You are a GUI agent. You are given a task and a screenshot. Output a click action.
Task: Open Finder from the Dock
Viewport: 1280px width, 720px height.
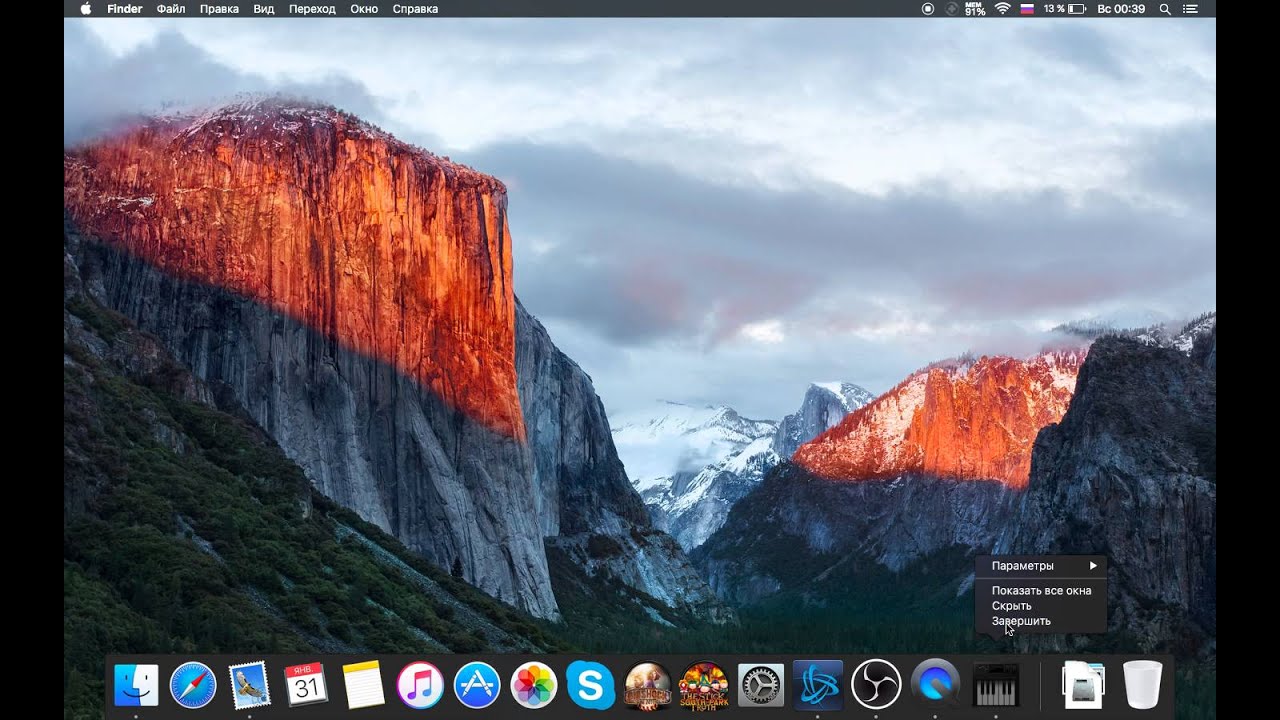135,685
